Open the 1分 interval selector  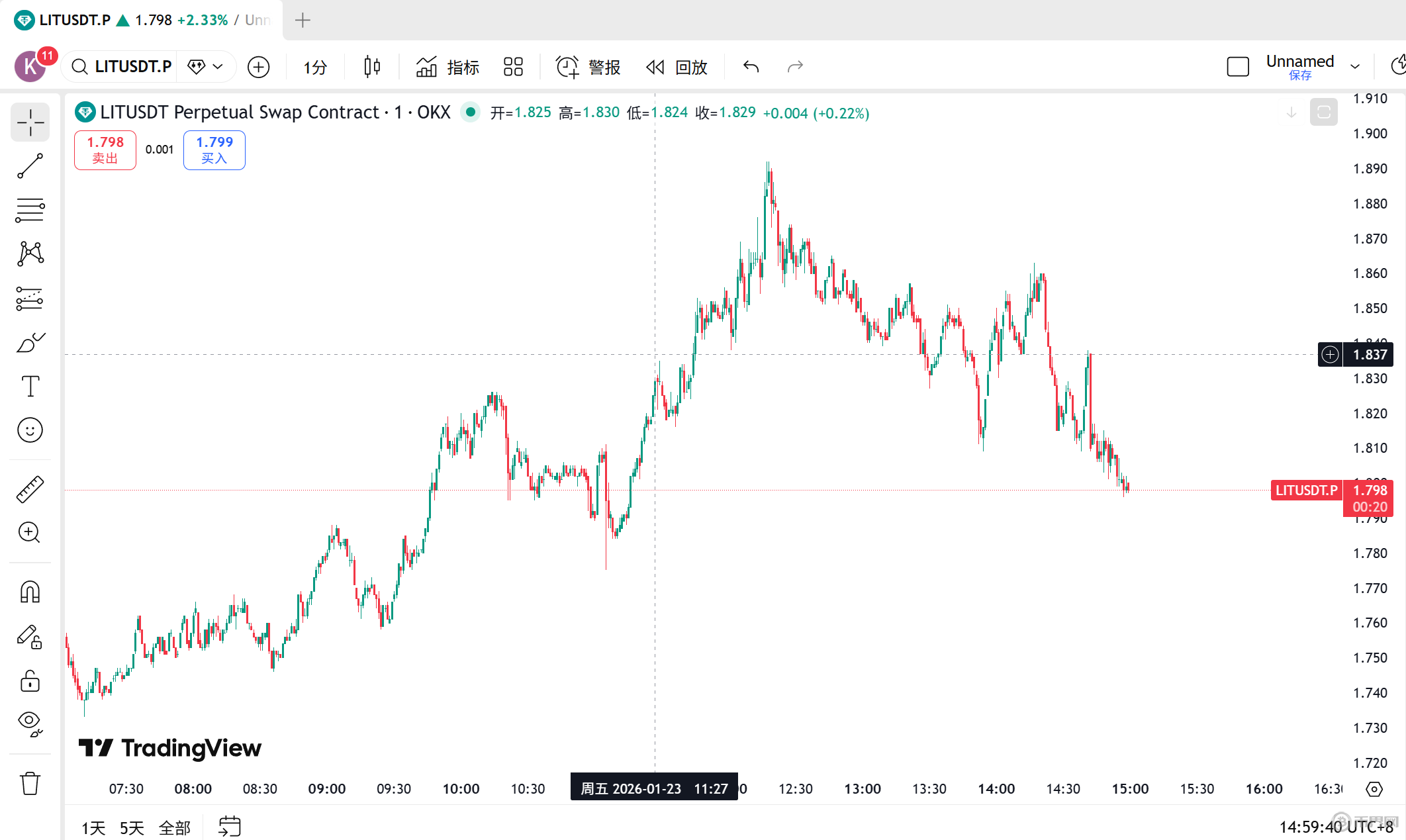coord(315,67)
